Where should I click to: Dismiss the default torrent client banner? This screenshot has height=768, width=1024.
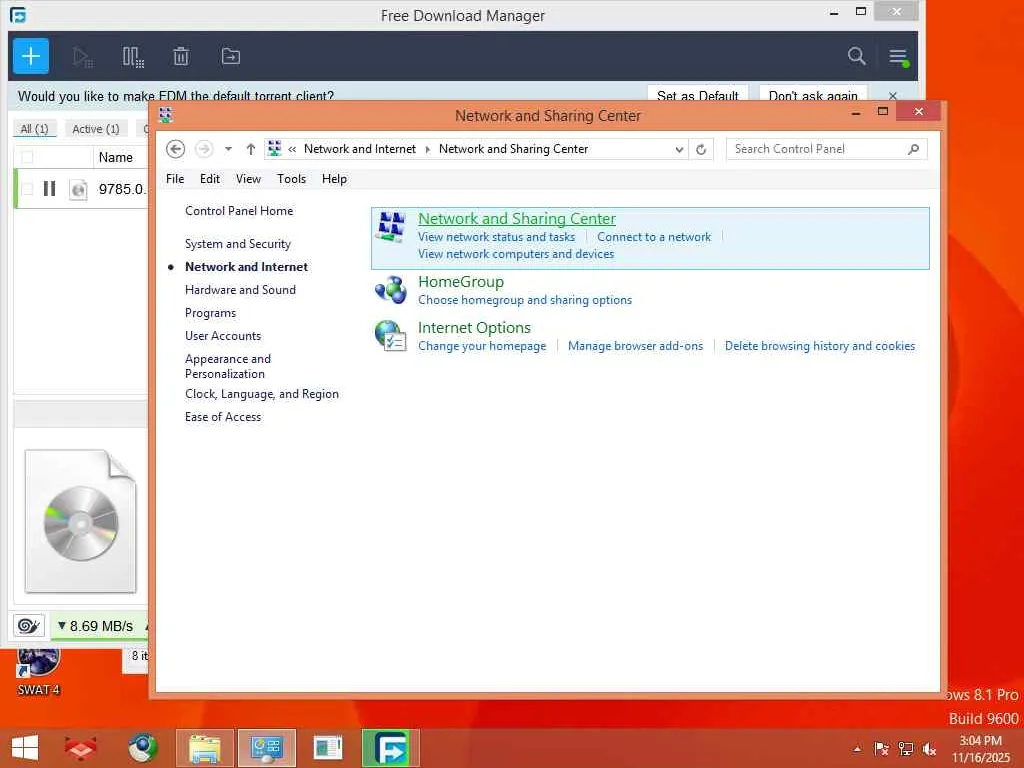pos(893,96)
